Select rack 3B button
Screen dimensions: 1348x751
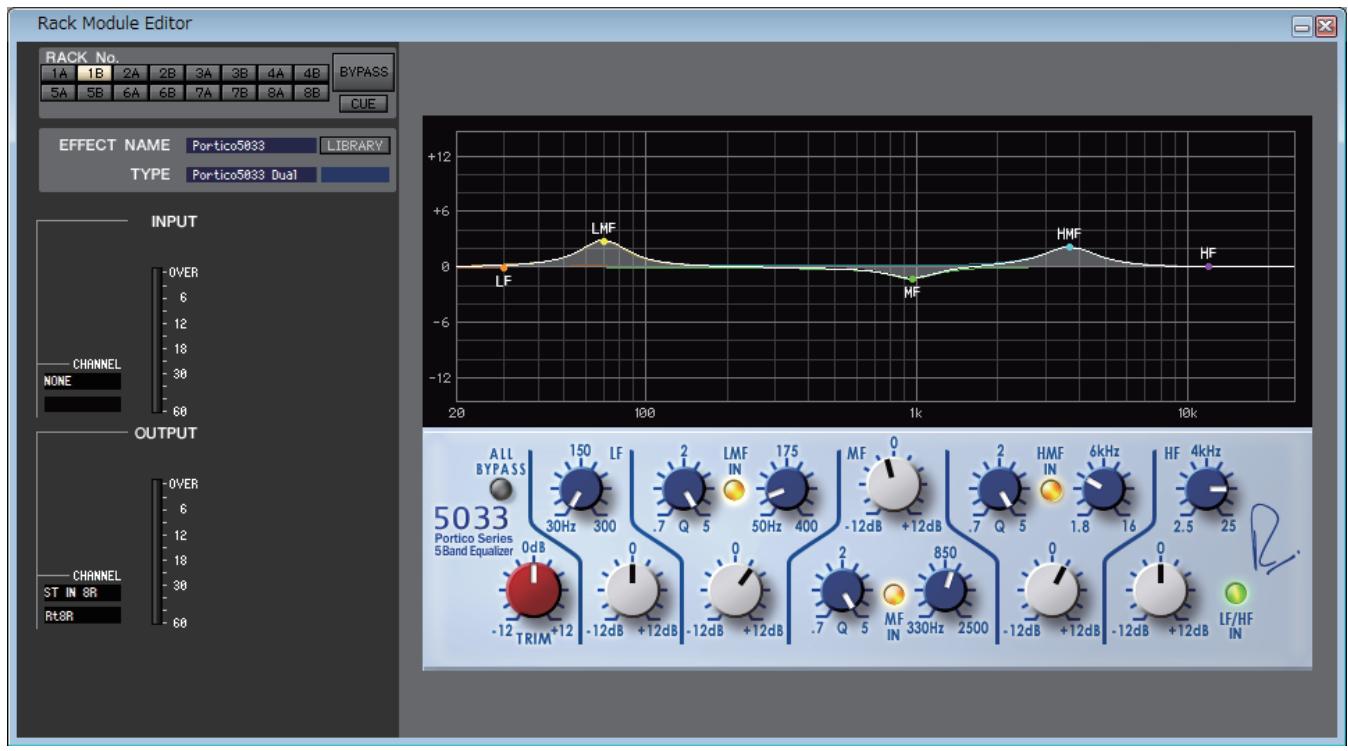point(240,73)
